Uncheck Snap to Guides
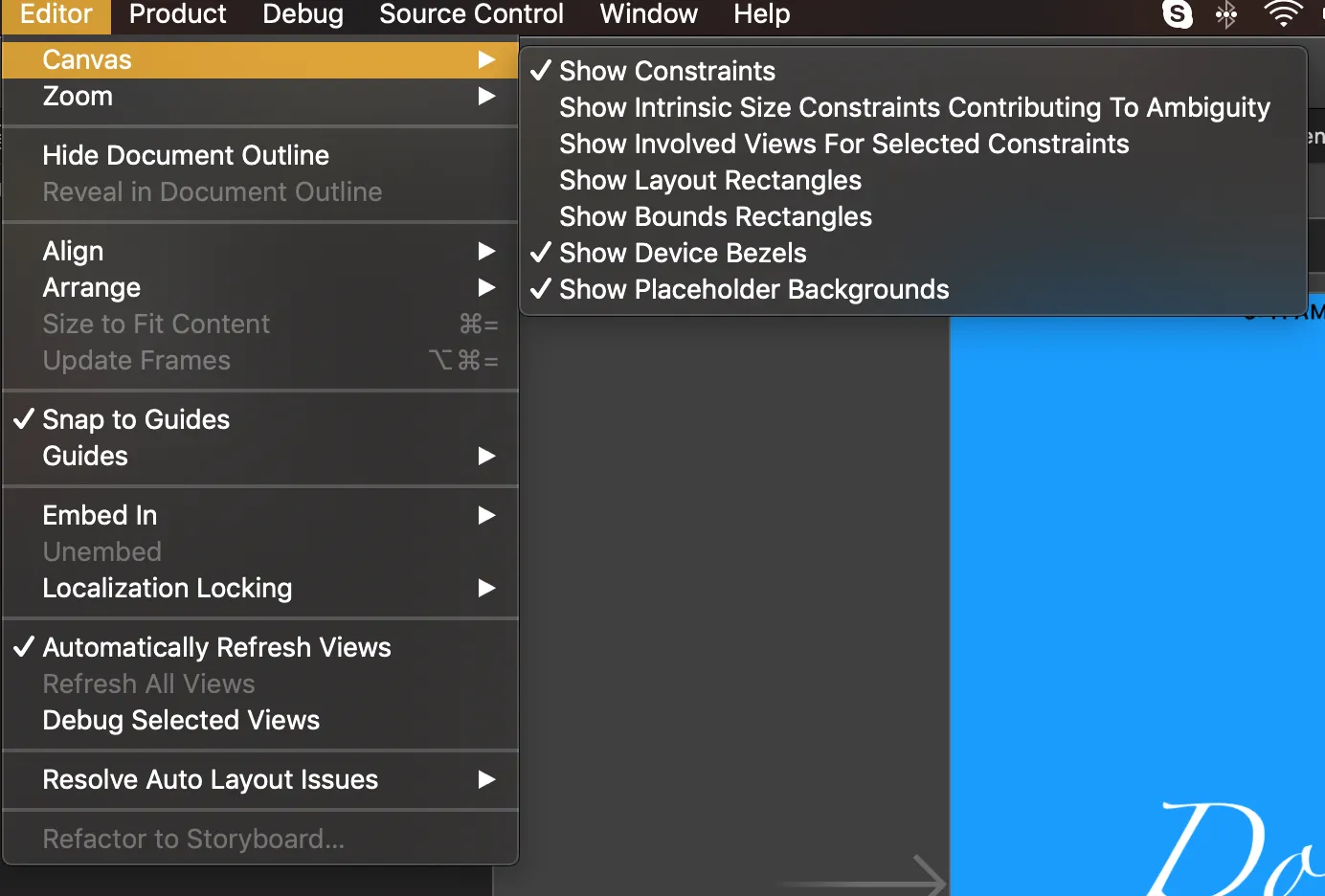The image size is (1325, 896). [x=136, y=420]
